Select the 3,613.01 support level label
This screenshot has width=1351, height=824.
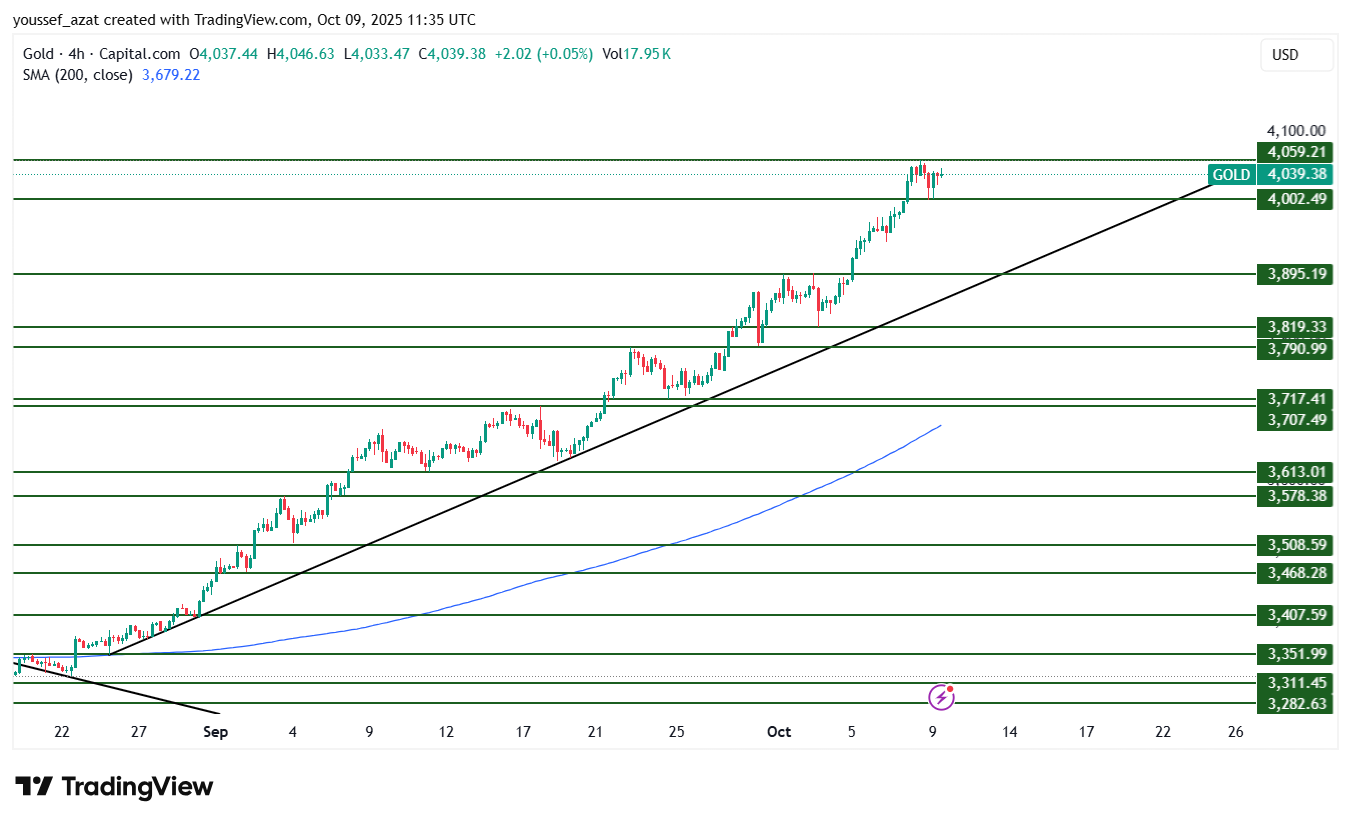click(1296, 472)
